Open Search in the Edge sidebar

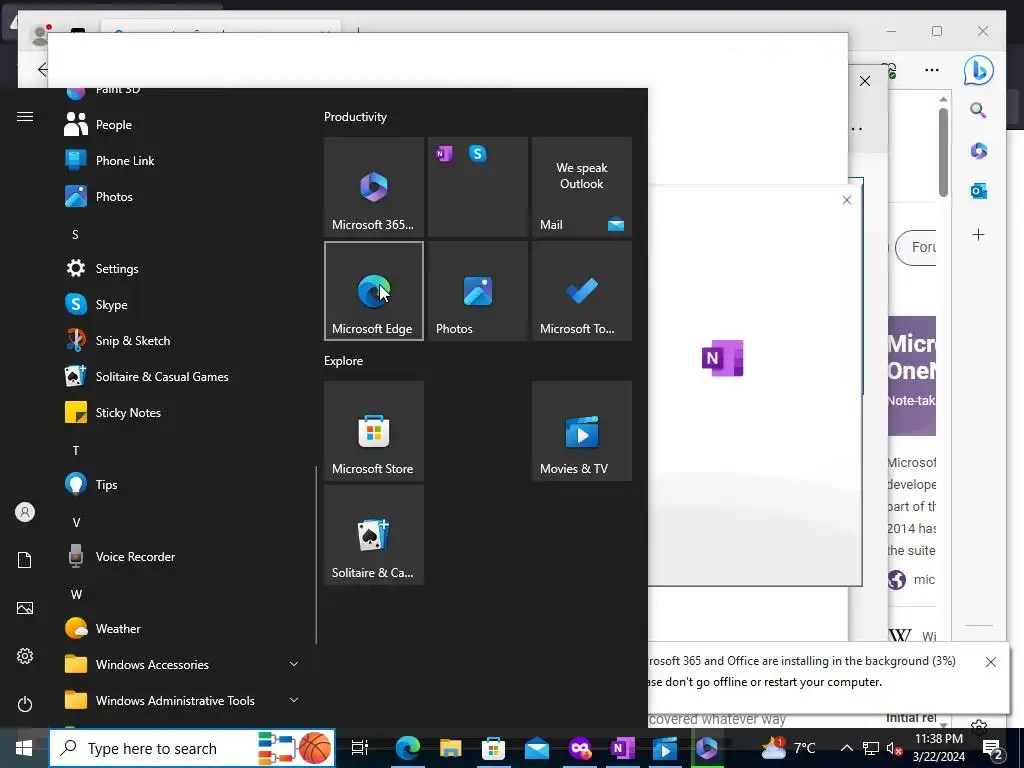pos(978,110)
